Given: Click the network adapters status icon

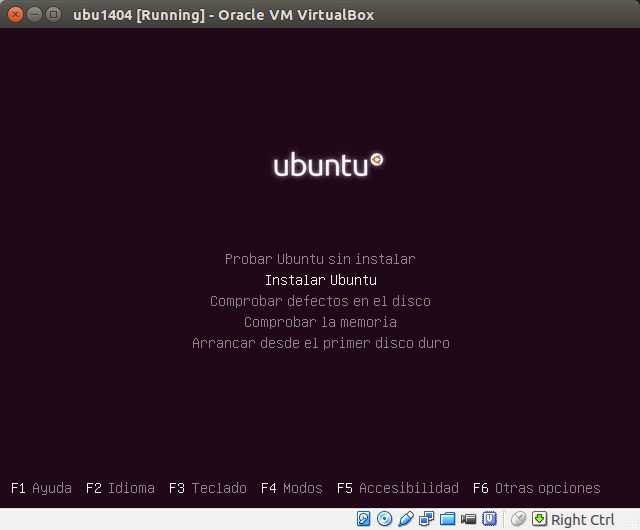Looking at the screenshot, I should click(x=427, y=519).
